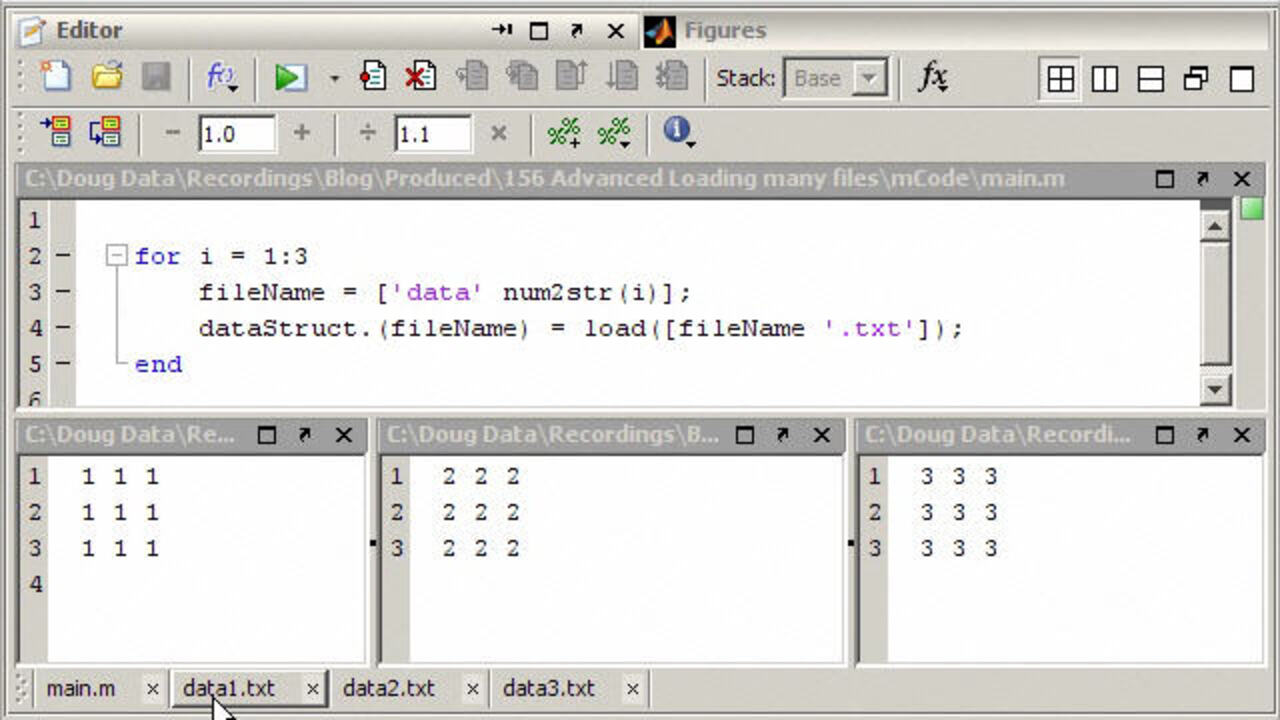Insert cell break with the %% plus icon
The height and width of the screenshot is (720, 1280).
click(x=563, y=132)
